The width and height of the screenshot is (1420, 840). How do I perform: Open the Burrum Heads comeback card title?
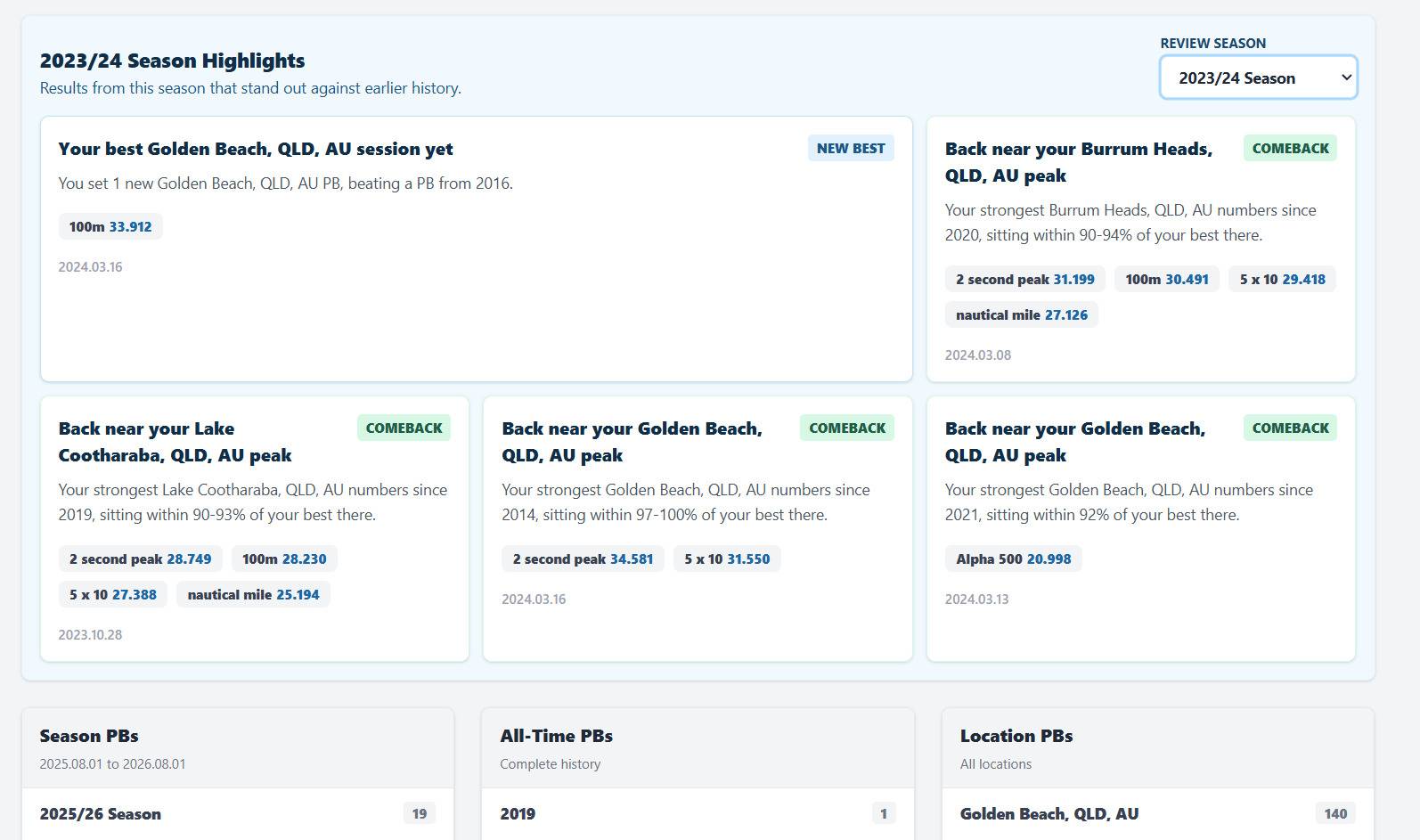(1079, 162)
